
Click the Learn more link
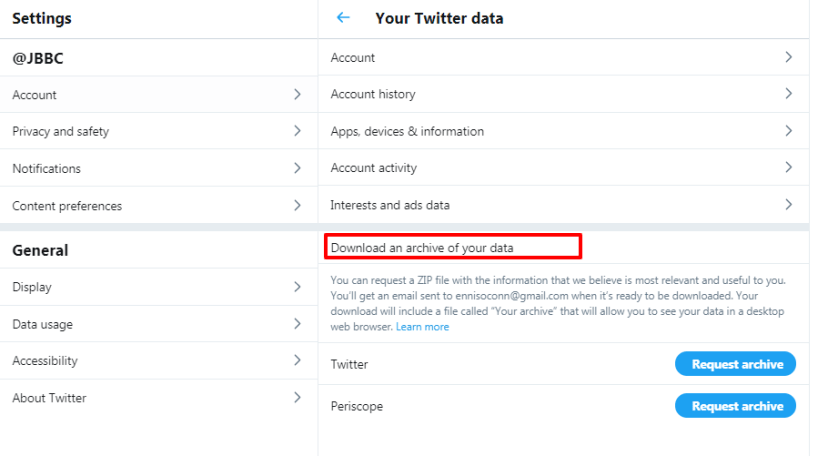point(422,327)
